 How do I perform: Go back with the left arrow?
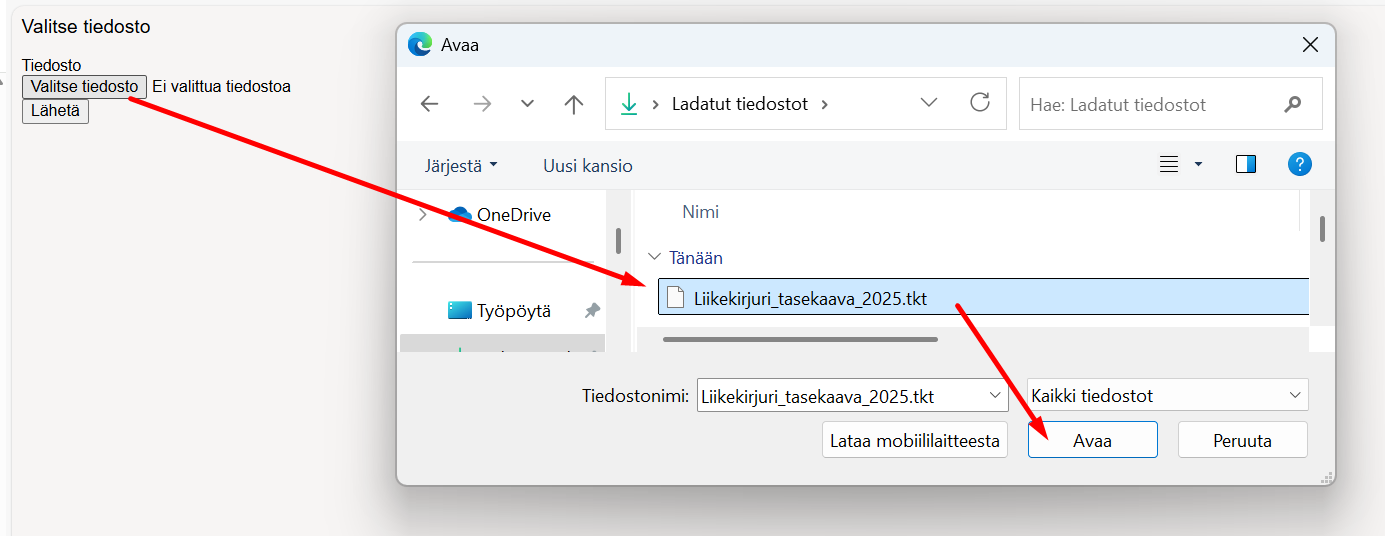(x=430, y=104)
